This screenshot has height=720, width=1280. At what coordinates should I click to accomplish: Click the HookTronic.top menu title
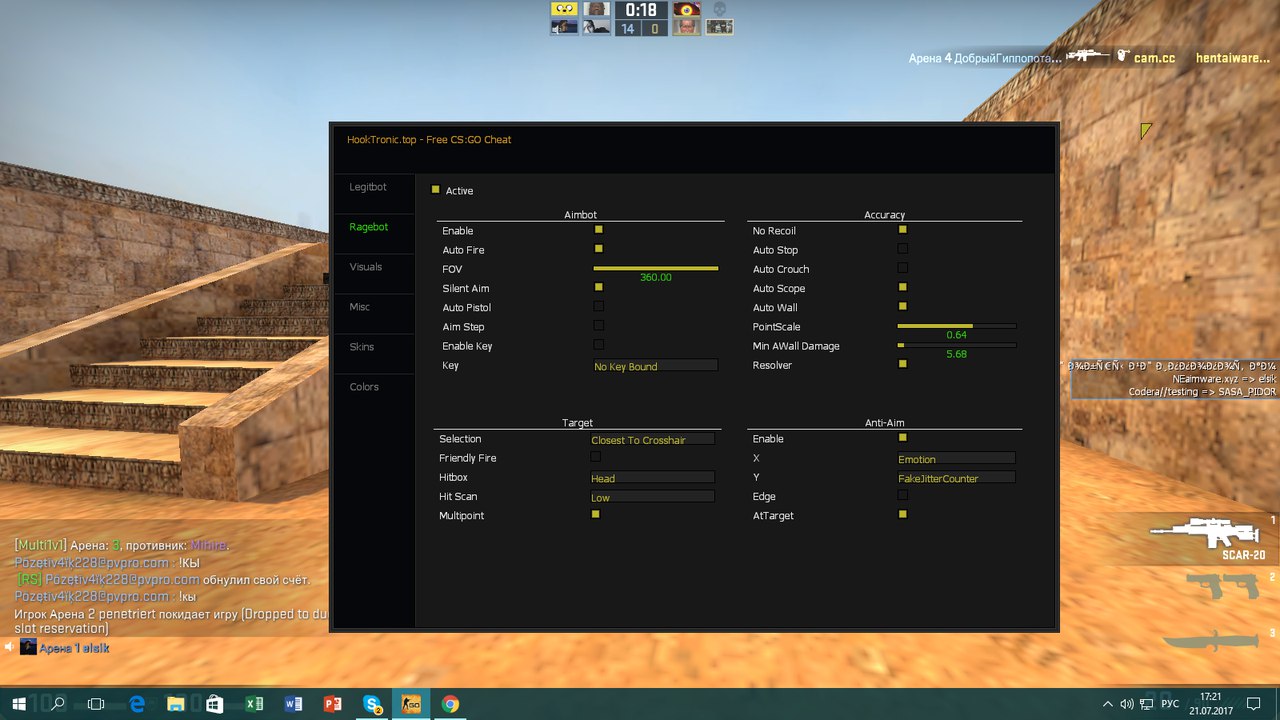tap(429, 140)
